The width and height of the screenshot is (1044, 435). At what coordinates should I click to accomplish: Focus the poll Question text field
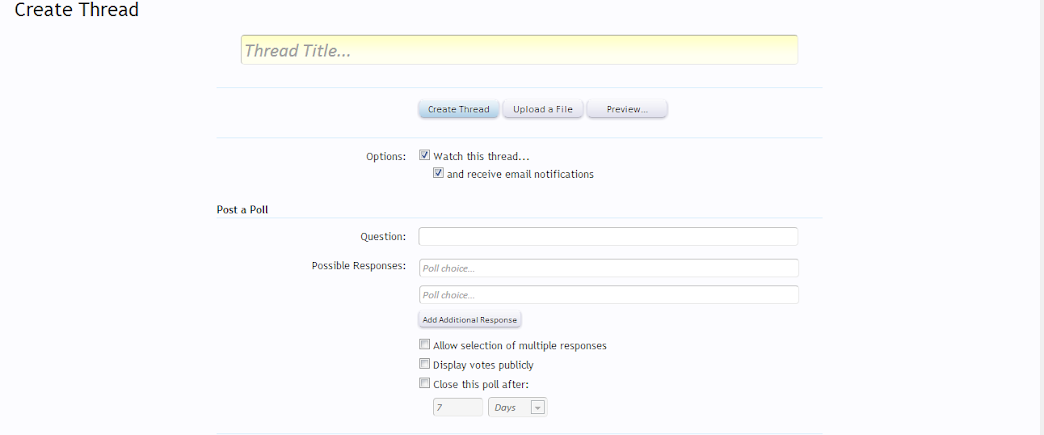click(x=607, y=237)
